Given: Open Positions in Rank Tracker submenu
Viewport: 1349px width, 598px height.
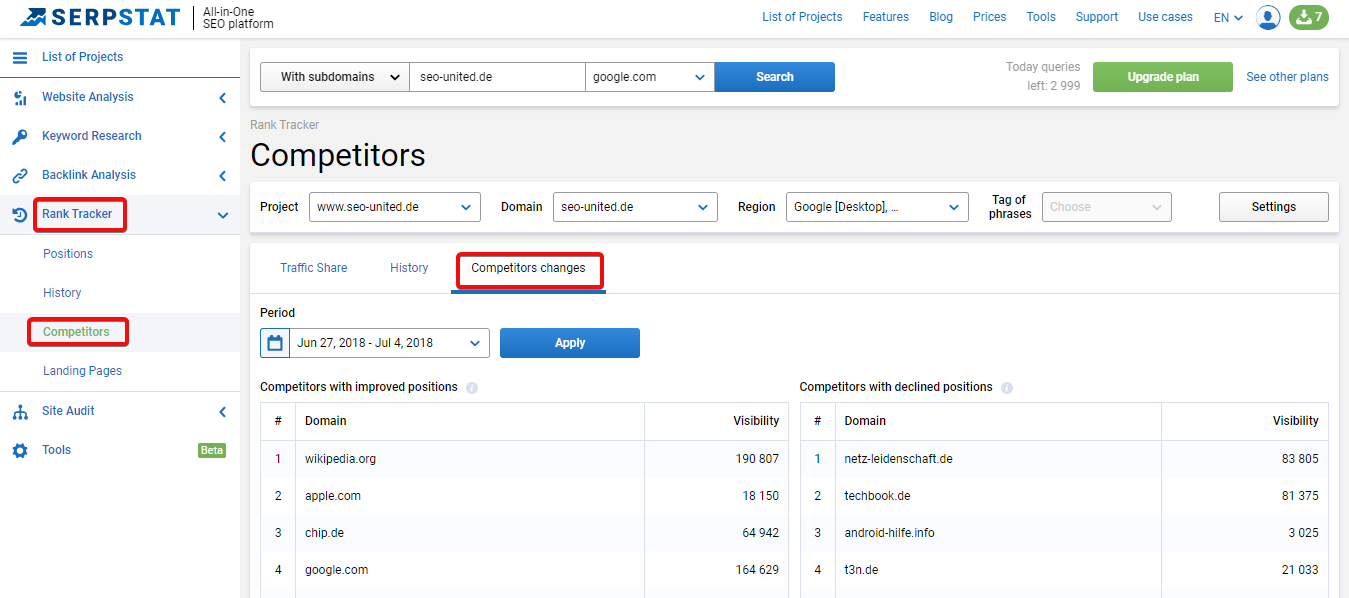Looking at the screenshot, I should point(68,254).
